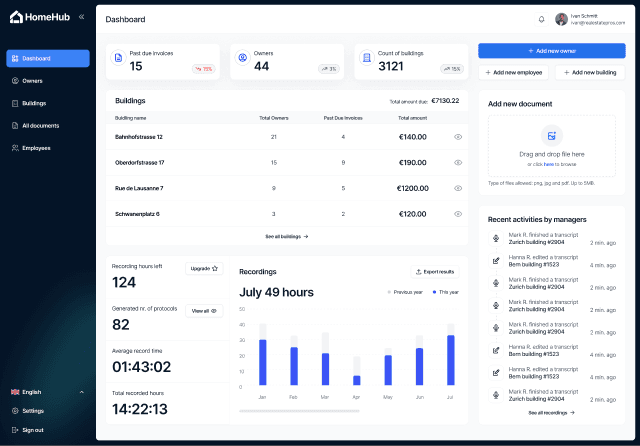Click Total Owners column header
Viewport: 640px width, 446px height.
click(274, 118)
